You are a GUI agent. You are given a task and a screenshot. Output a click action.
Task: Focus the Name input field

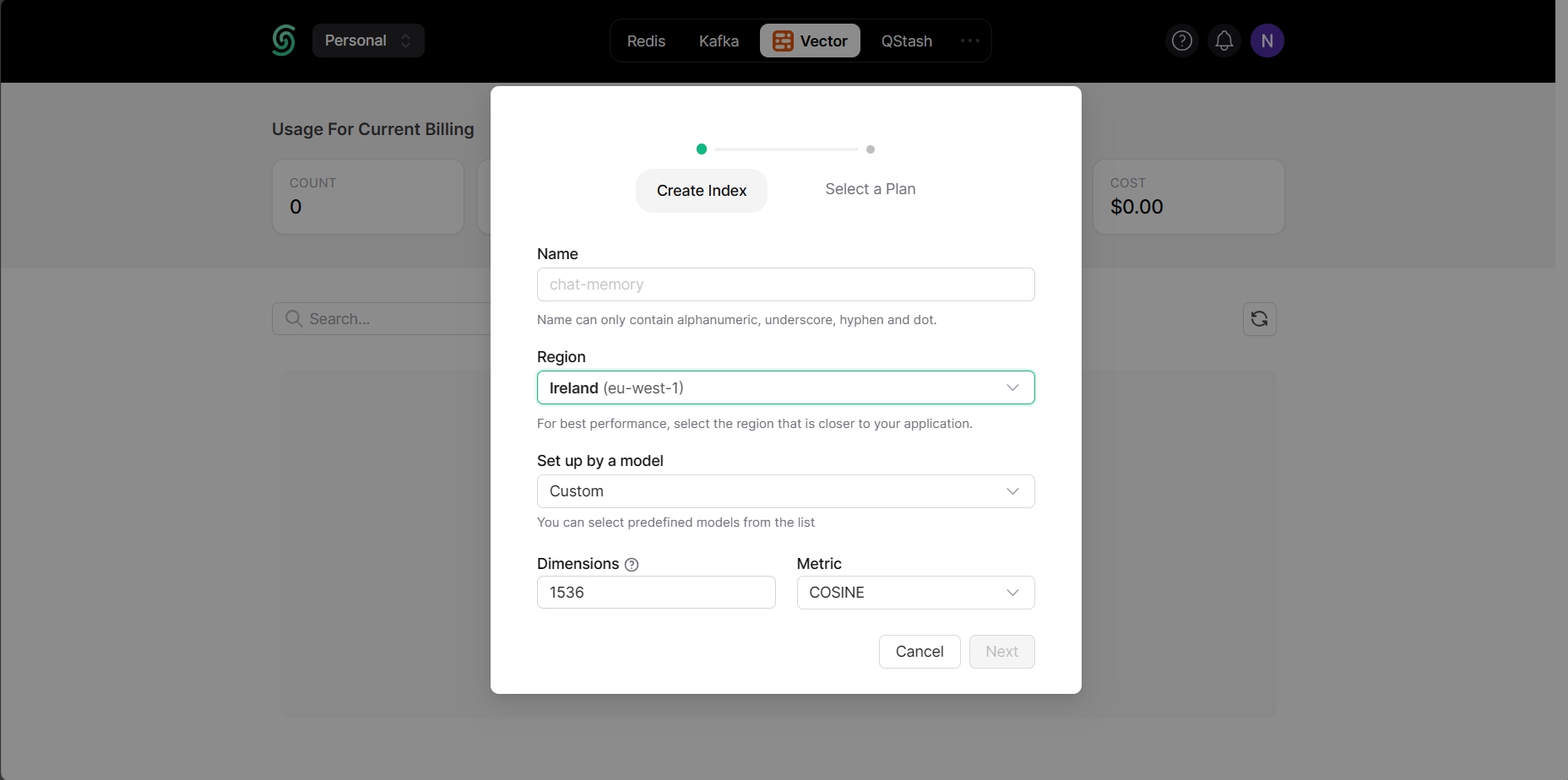click(x=785, y=284)
